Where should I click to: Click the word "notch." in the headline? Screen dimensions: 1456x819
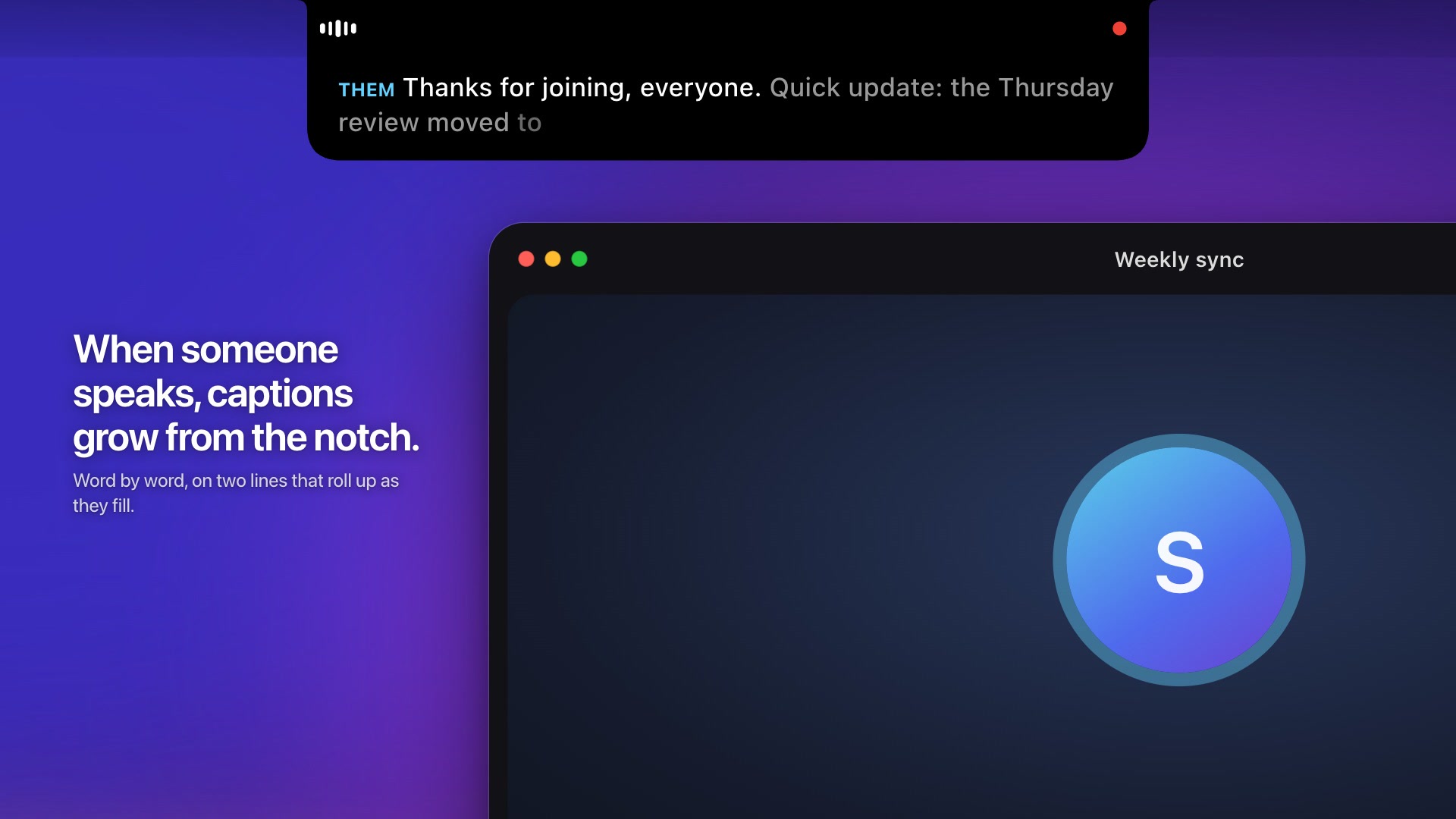pos(366,438)
